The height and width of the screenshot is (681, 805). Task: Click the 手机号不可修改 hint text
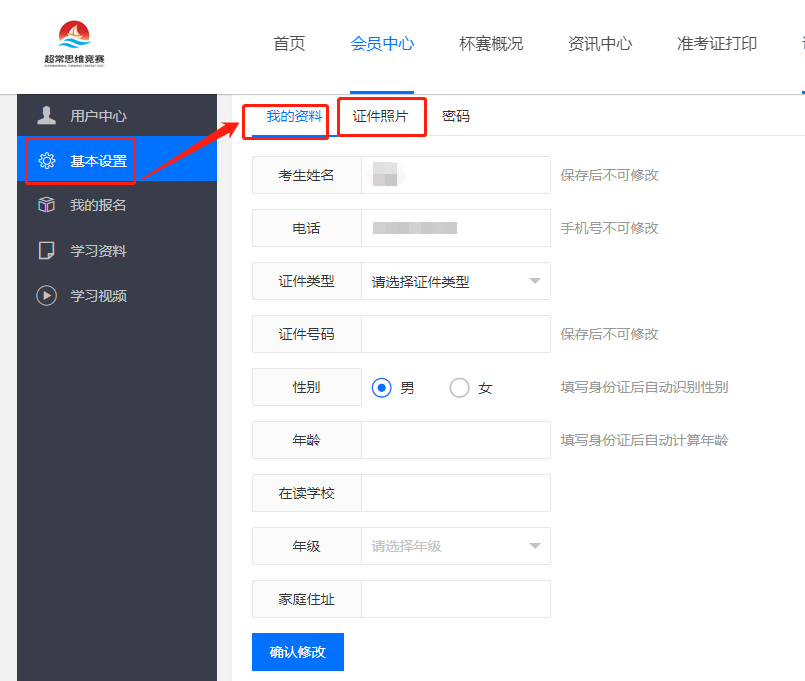tap(609, 228)
